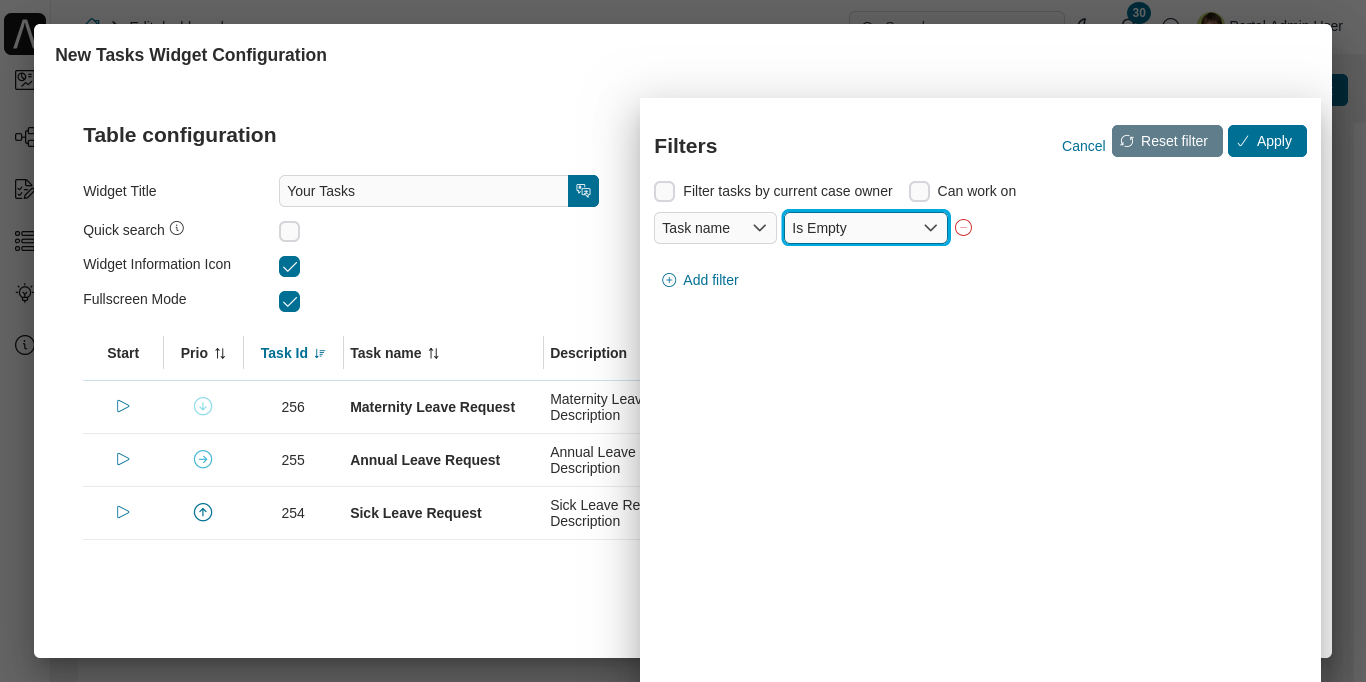Click the info icon in the left sidebar
The image size is (1366, 682).
point(25,345)
